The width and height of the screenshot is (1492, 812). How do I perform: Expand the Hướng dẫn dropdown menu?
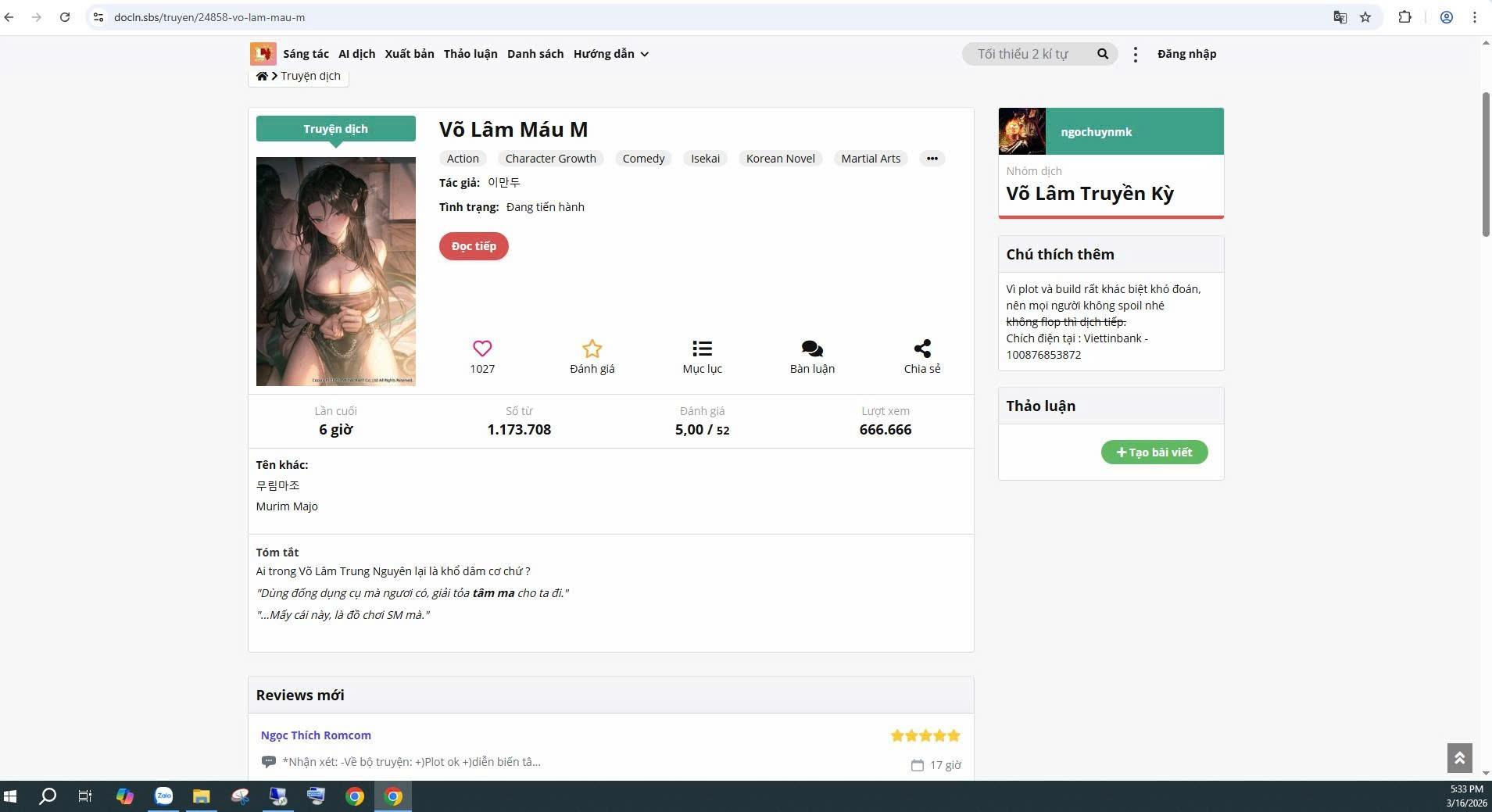click(610, 54)
